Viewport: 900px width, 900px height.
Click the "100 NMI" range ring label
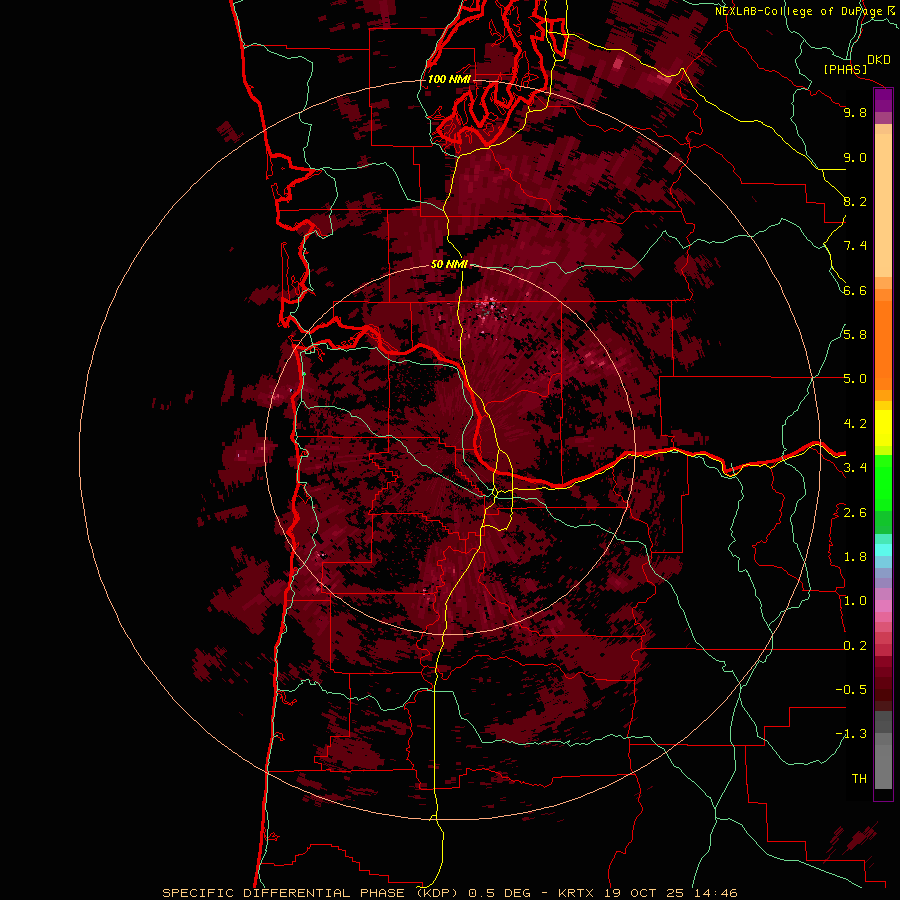point(449,79)
